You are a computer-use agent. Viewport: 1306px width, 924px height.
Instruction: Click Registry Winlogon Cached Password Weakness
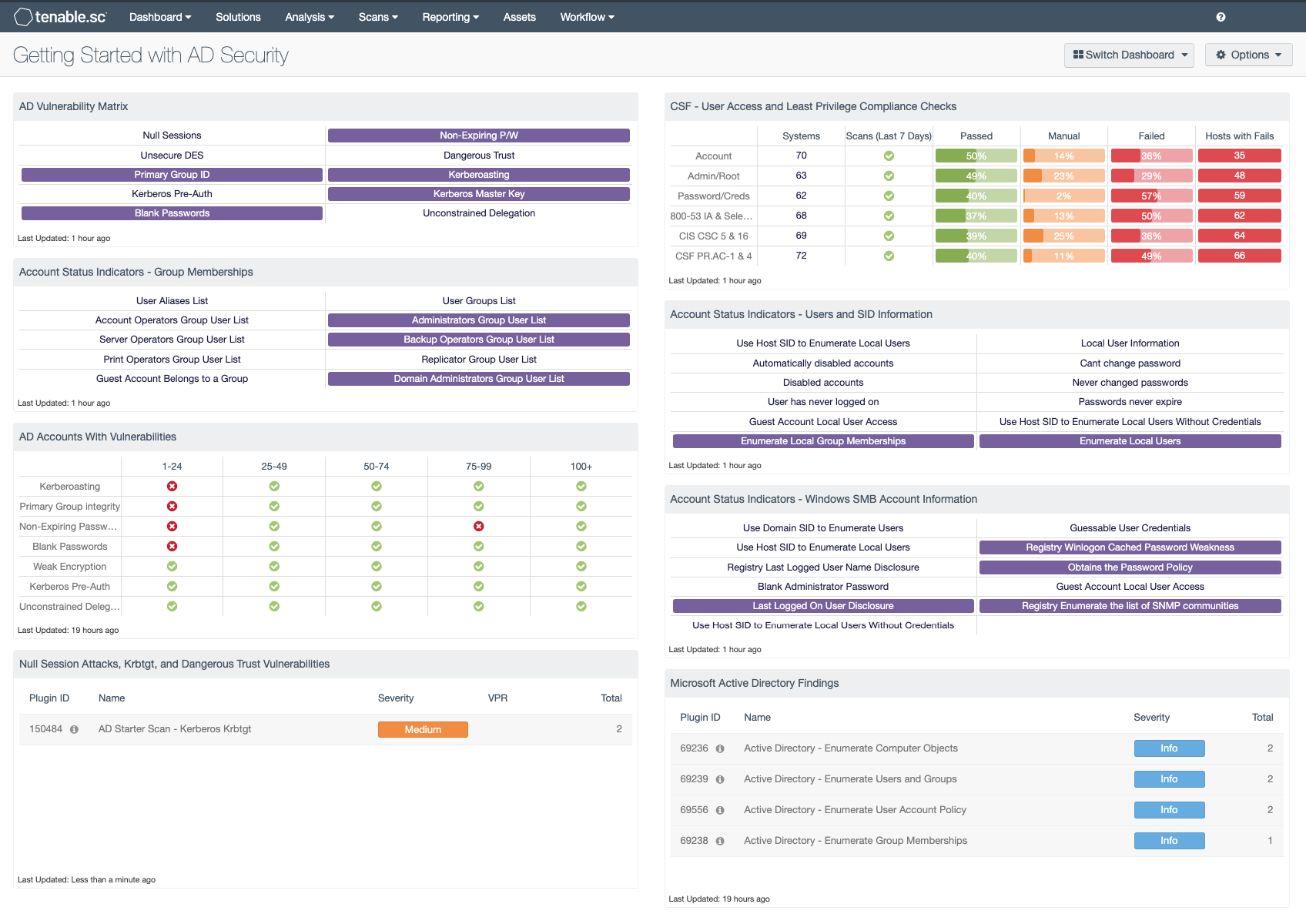click(1130, 547)
